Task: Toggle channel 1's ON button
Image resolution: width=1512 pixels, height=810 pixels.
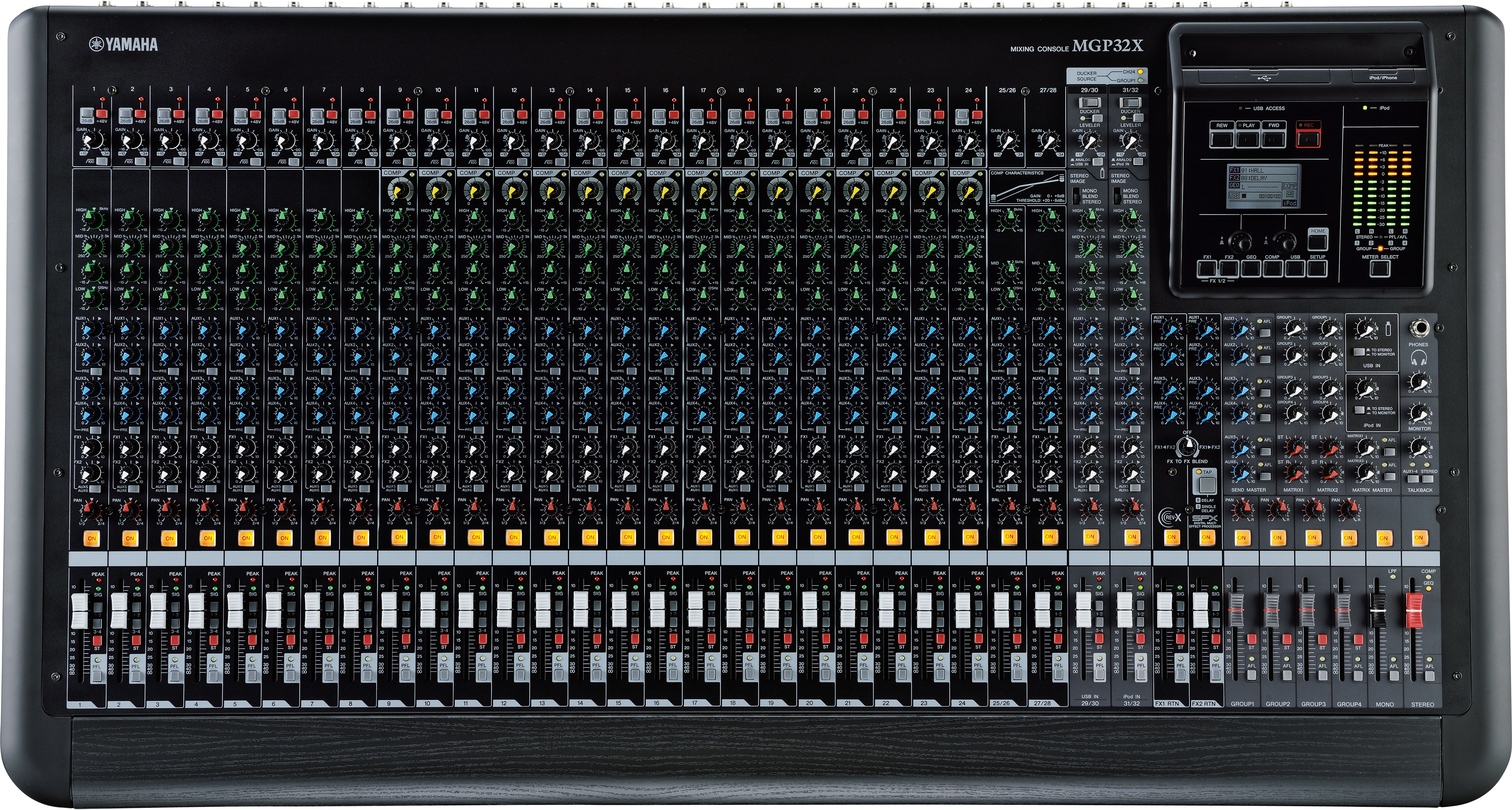Action: [x=92, y=538]
